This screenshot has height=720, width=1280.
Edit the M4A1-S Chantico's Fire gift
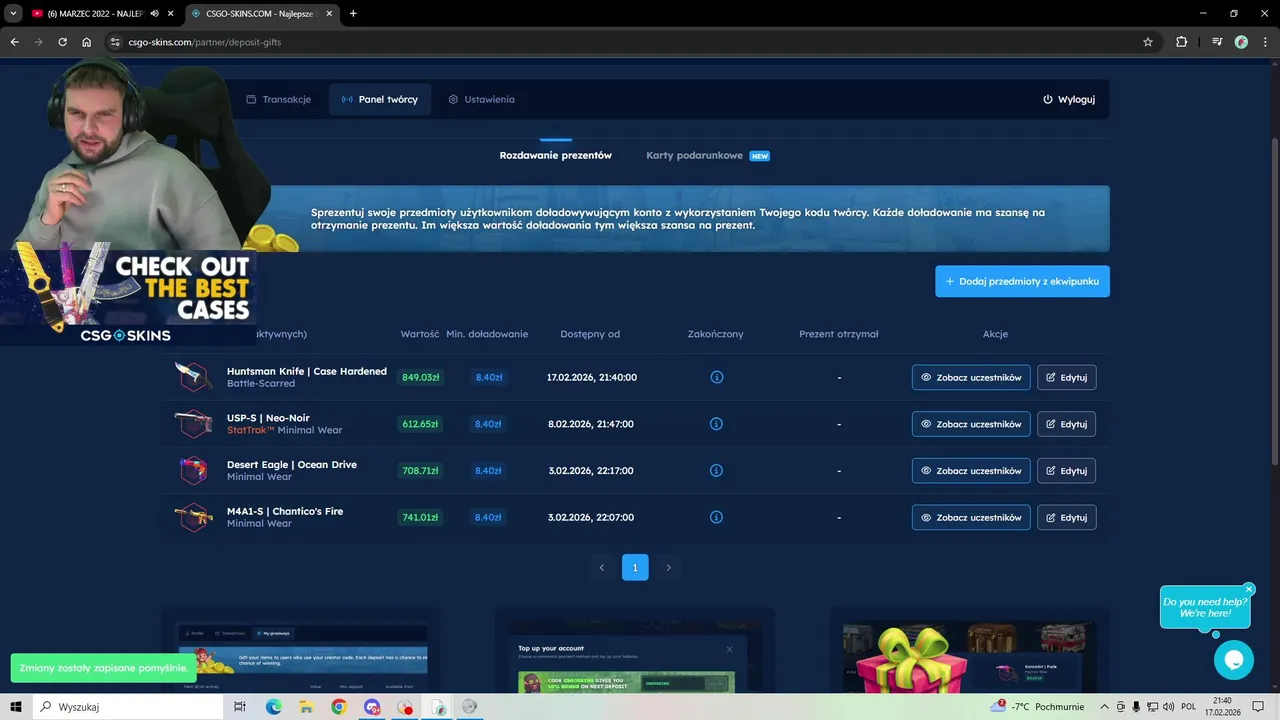pos(1066,517)
